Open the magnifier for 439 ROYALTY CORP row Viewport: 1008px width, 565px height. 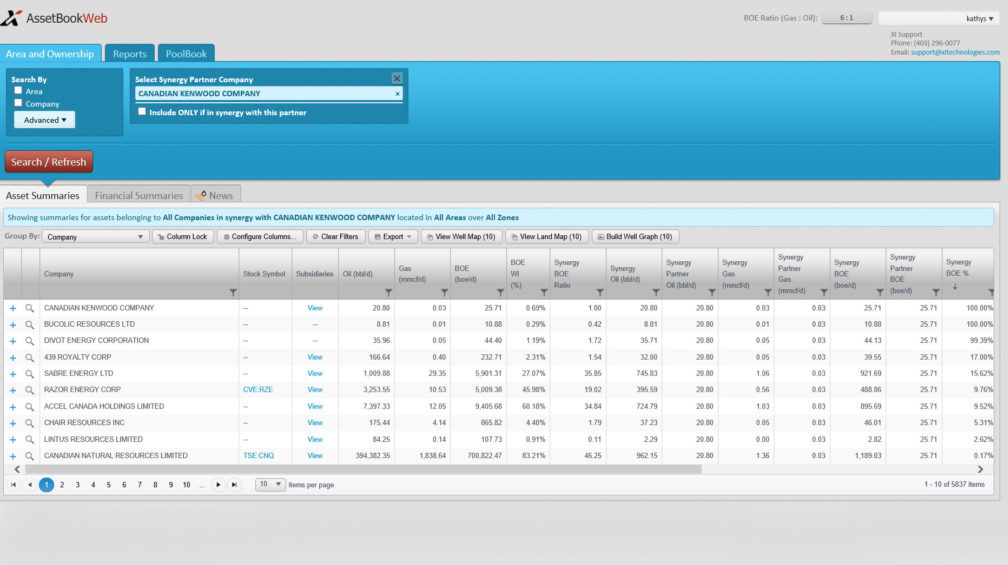30,357
